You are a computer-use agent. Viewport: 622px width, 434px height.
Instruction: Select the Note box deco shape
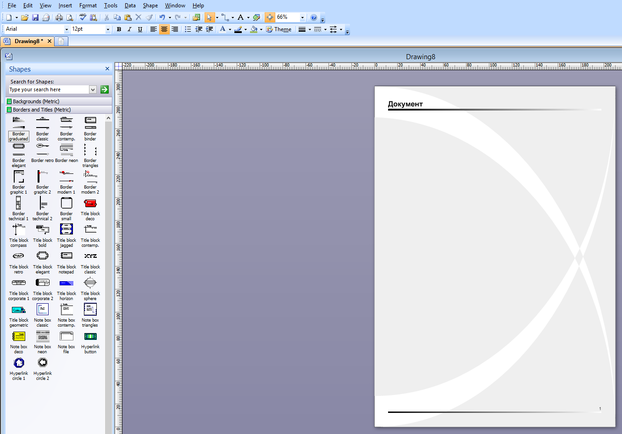coord(19,337)
